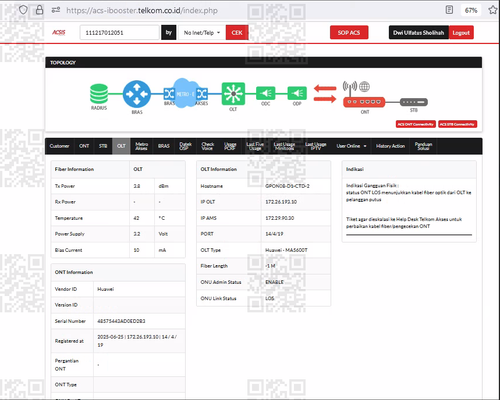This screenshot has width=500, height=400.
Task: Open the Panduan Solusi tab
Action: point(423,146)
